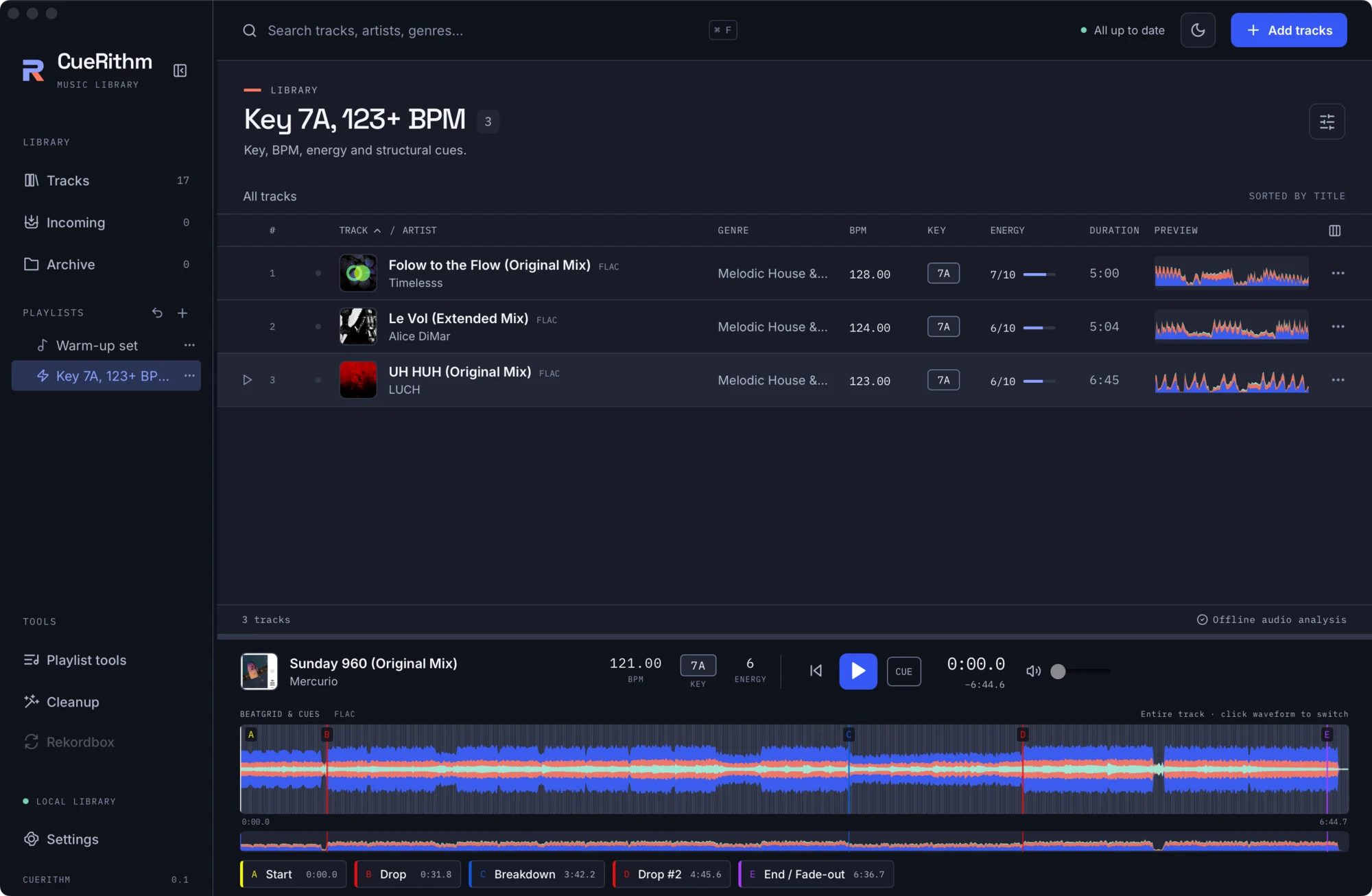Start playback with the blue play button
This screenshot has height=896, width=1372.
click(858, 671)
